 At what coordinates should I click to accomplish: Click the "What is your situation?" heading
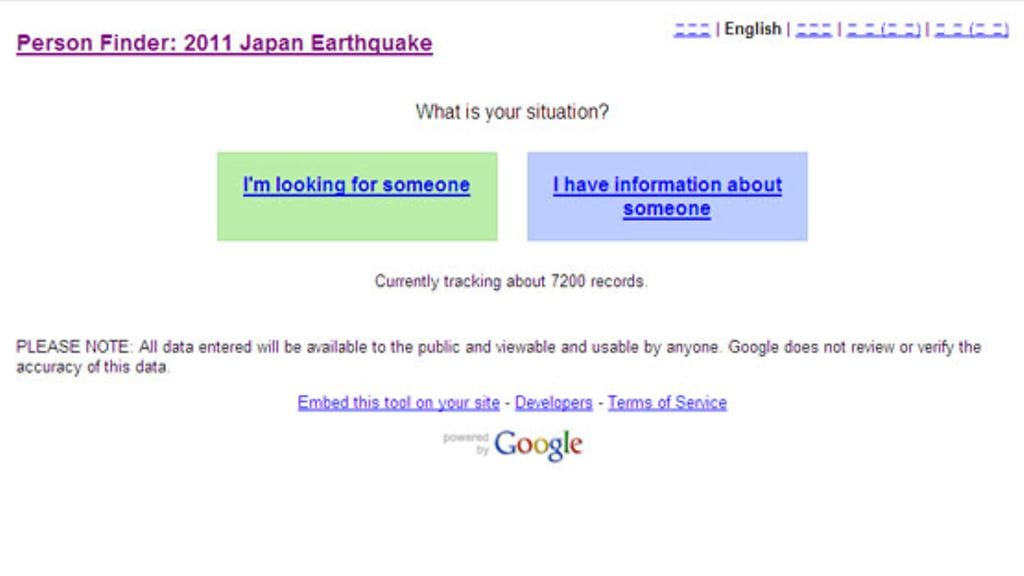512,112
